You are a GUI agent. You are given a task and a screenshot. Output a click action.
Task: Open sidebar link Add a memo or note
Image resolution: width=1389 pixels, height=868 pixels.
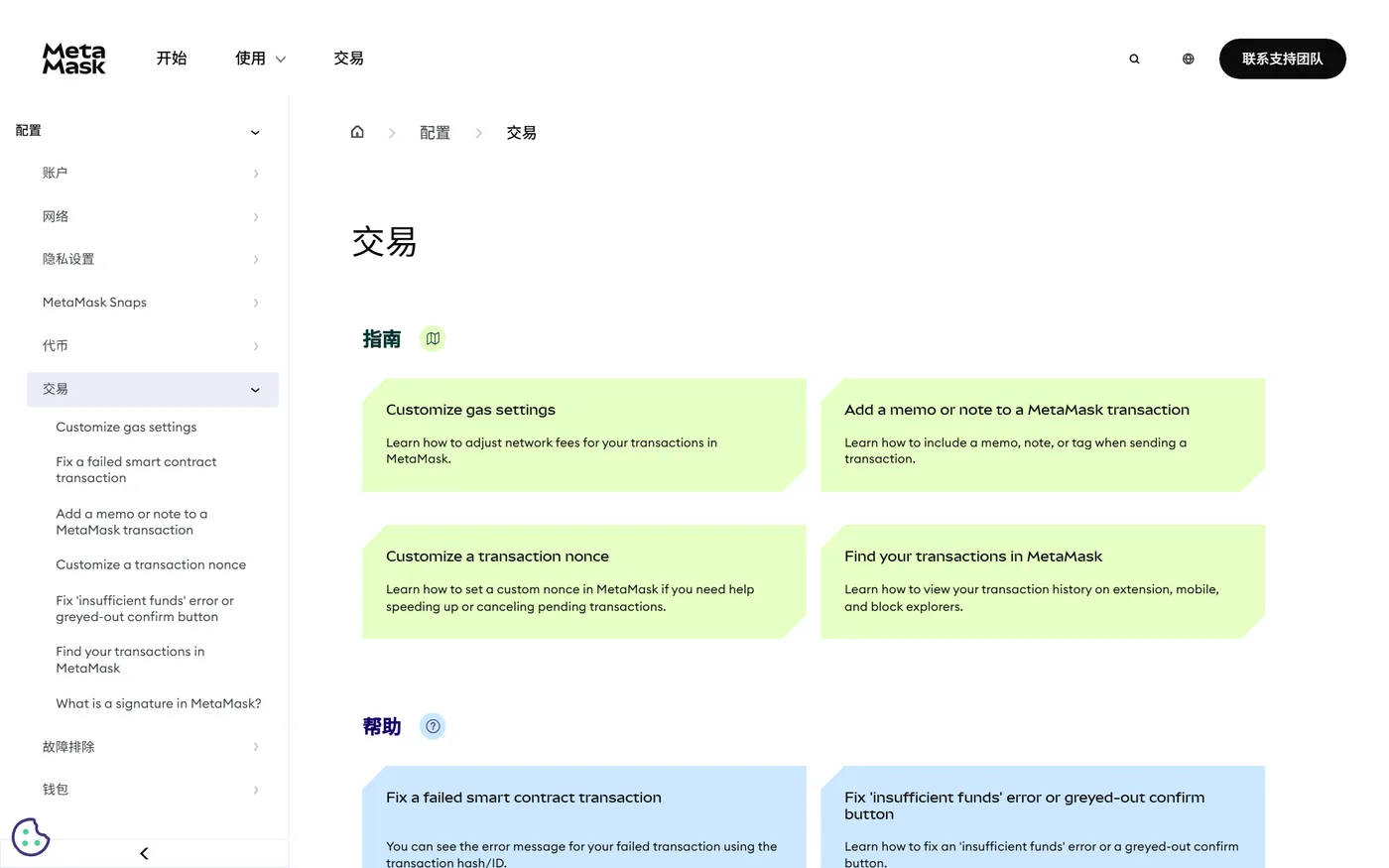pos(132,522)
